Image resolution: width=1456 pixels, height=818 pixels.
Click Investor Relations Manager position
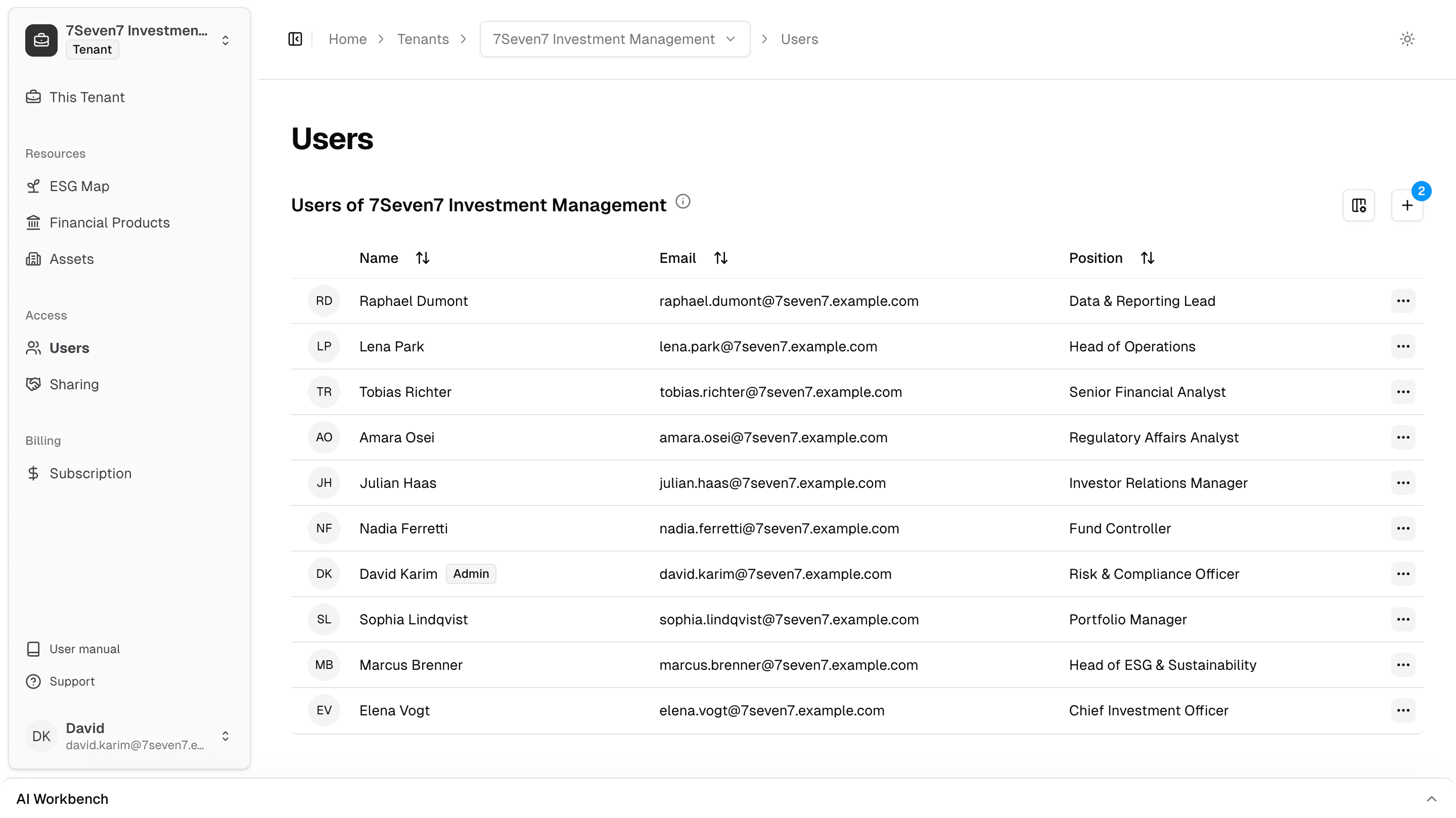1158,483
